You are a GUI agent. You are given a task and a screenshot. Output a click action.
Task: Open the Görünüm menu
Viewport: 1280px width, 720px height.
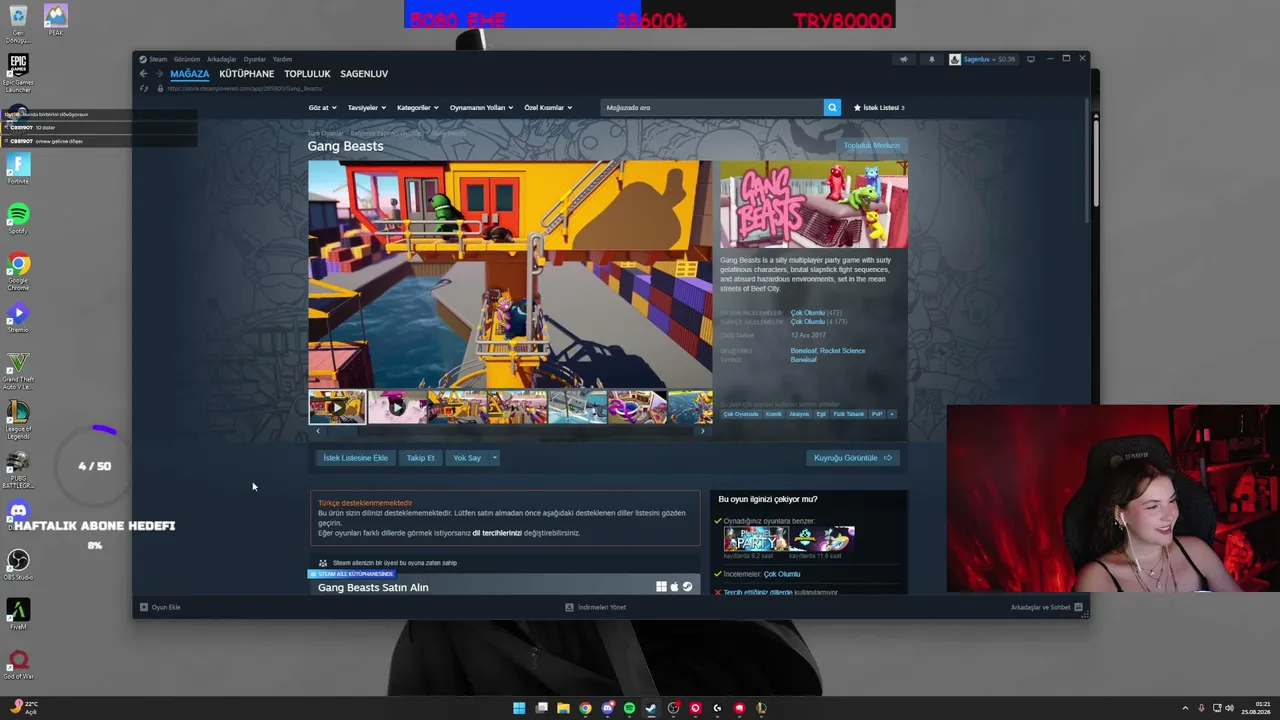coord(187,59)
